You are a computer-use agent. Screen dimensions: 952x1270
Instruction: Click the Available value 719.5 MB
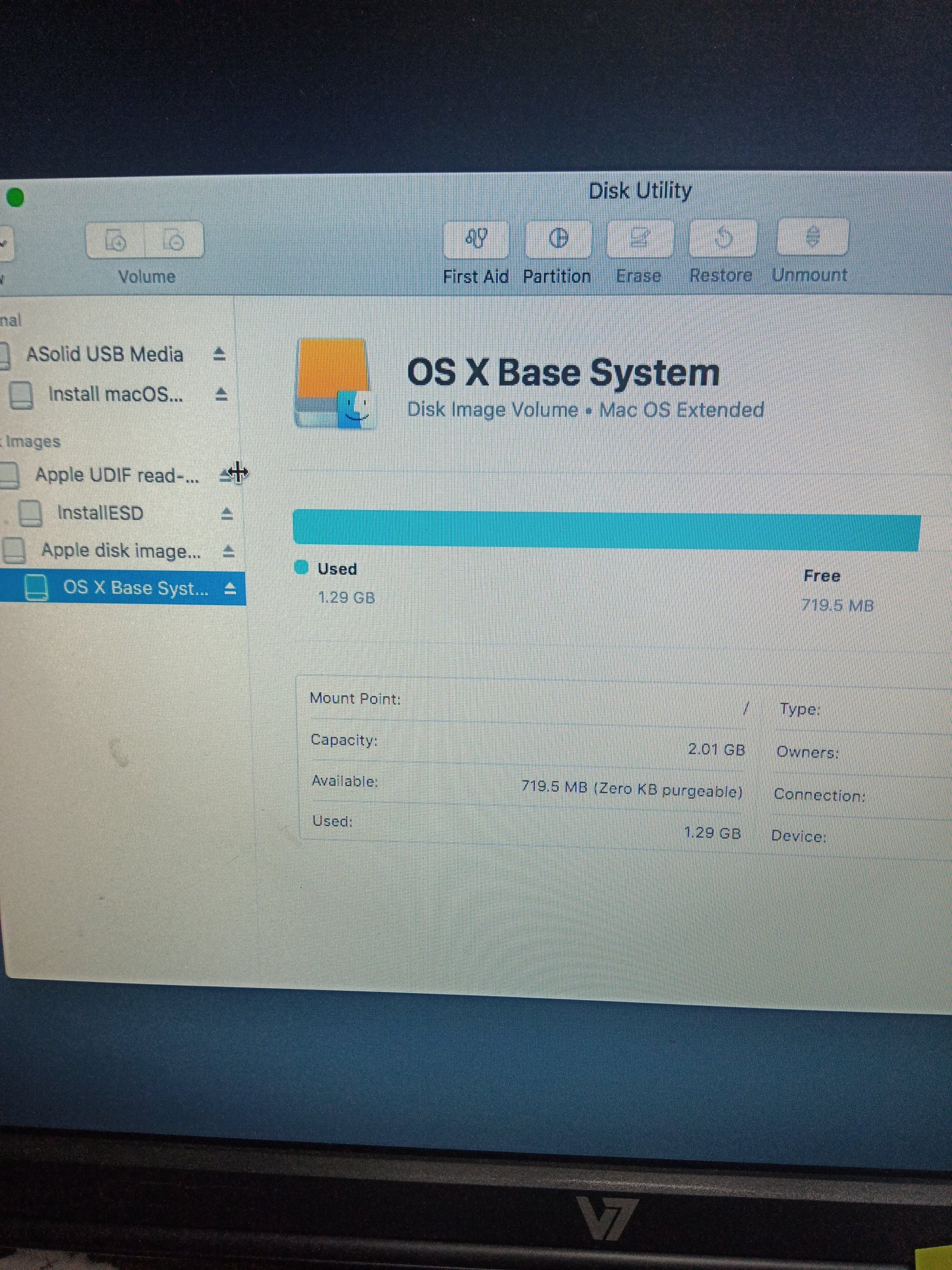tap(632, 789)
